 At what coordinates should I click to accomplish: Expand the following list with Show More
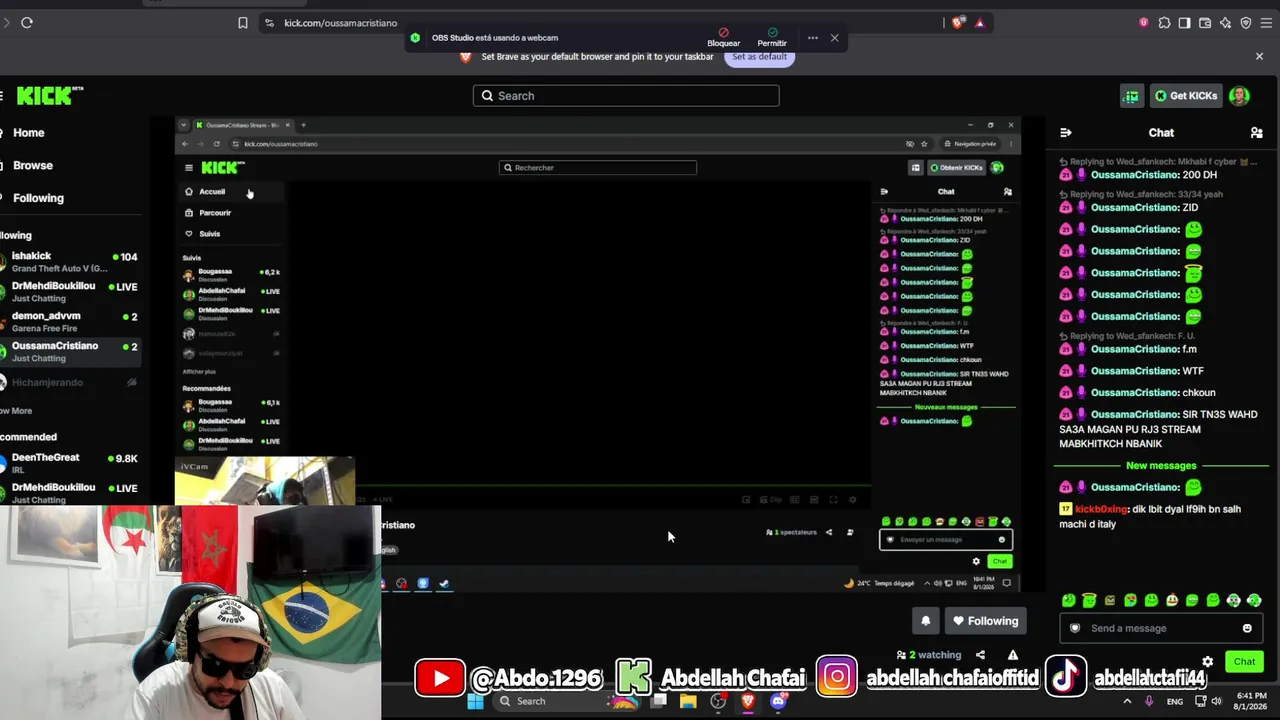coord(16,411)
